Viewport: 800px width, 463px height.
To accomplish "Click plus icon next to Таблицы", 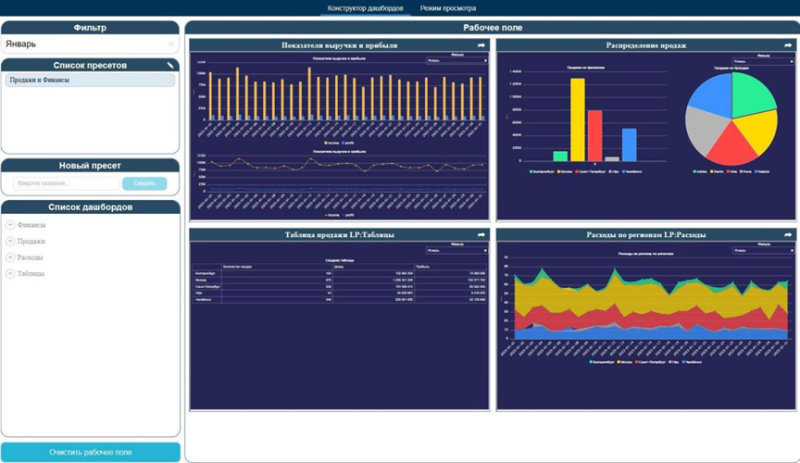I will [10, 274].
